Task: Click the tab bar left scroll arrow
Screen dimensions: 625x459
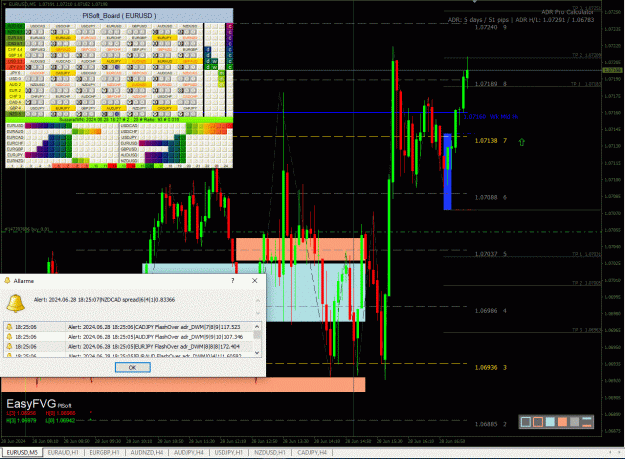Action: (x=610, y=453)
